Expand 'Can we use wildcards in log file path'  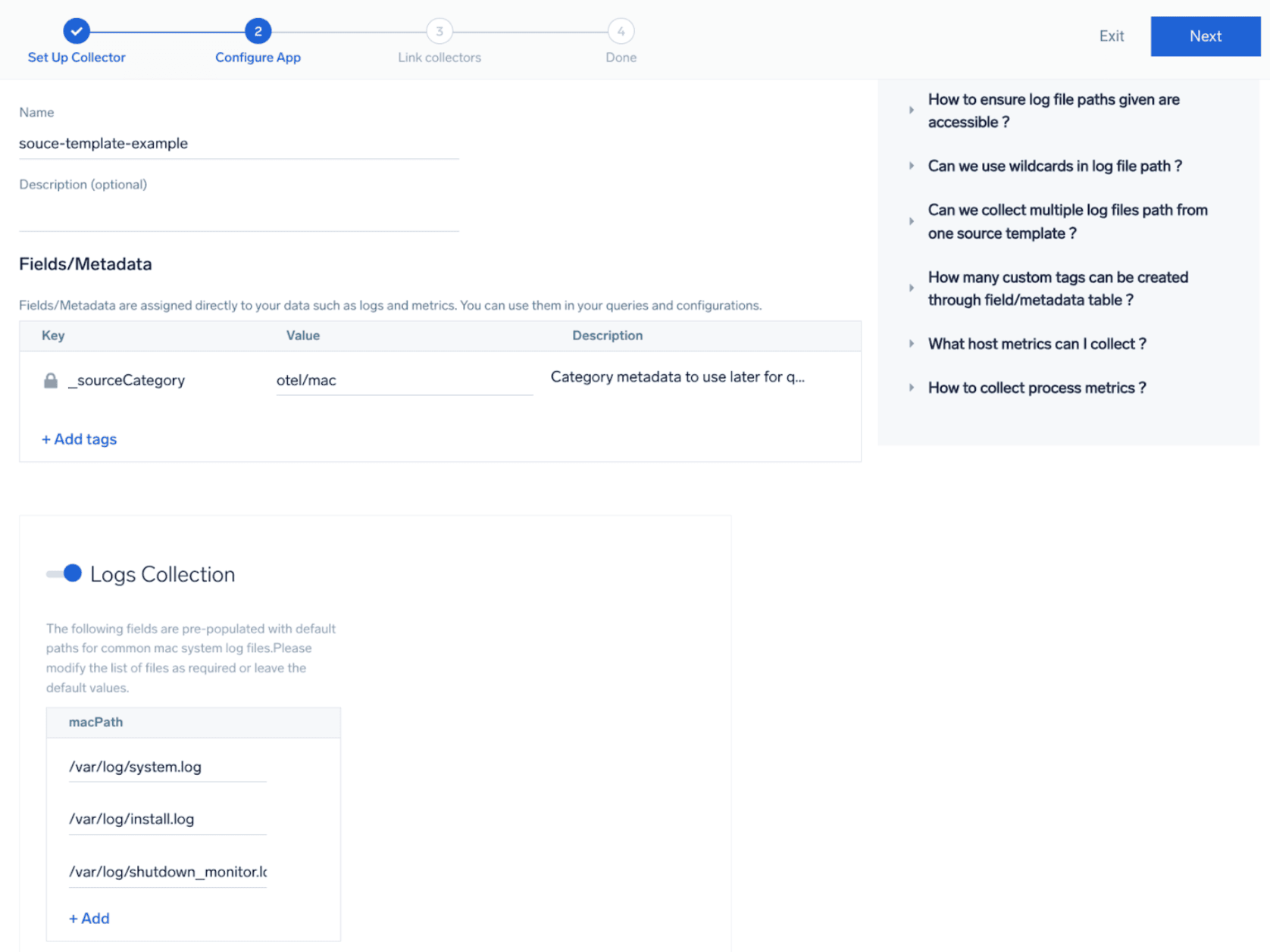[x=912, y=166]
